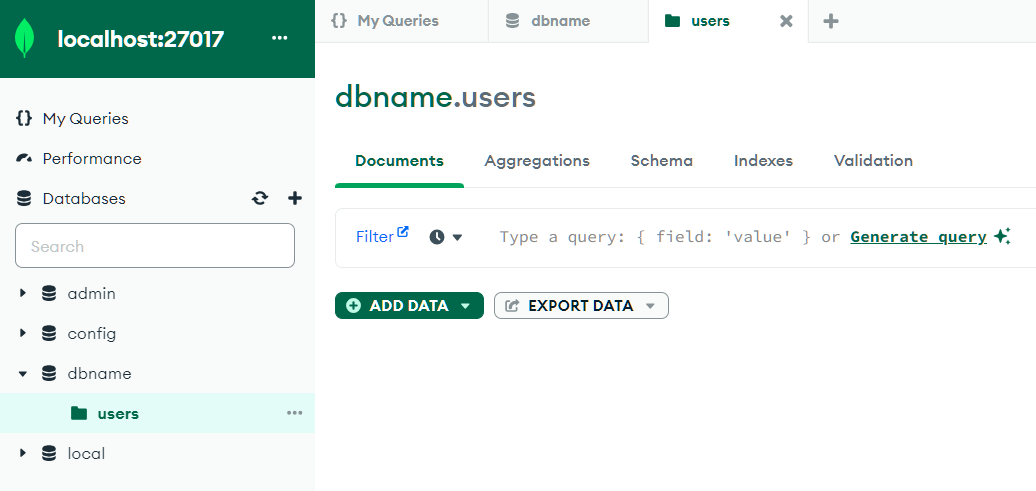Image resolution: width=1036 pixels, height=491 pixels.
Task: Open My Queries in the sidebar
Action: [85, 119]
